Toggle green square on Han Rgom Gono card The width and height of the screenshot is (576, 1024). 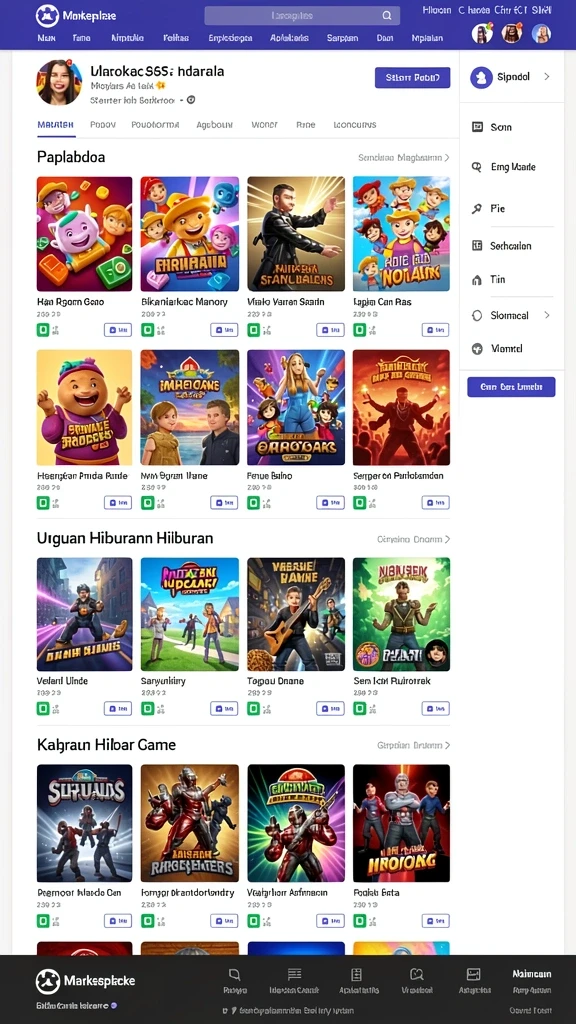click(42, 330)
